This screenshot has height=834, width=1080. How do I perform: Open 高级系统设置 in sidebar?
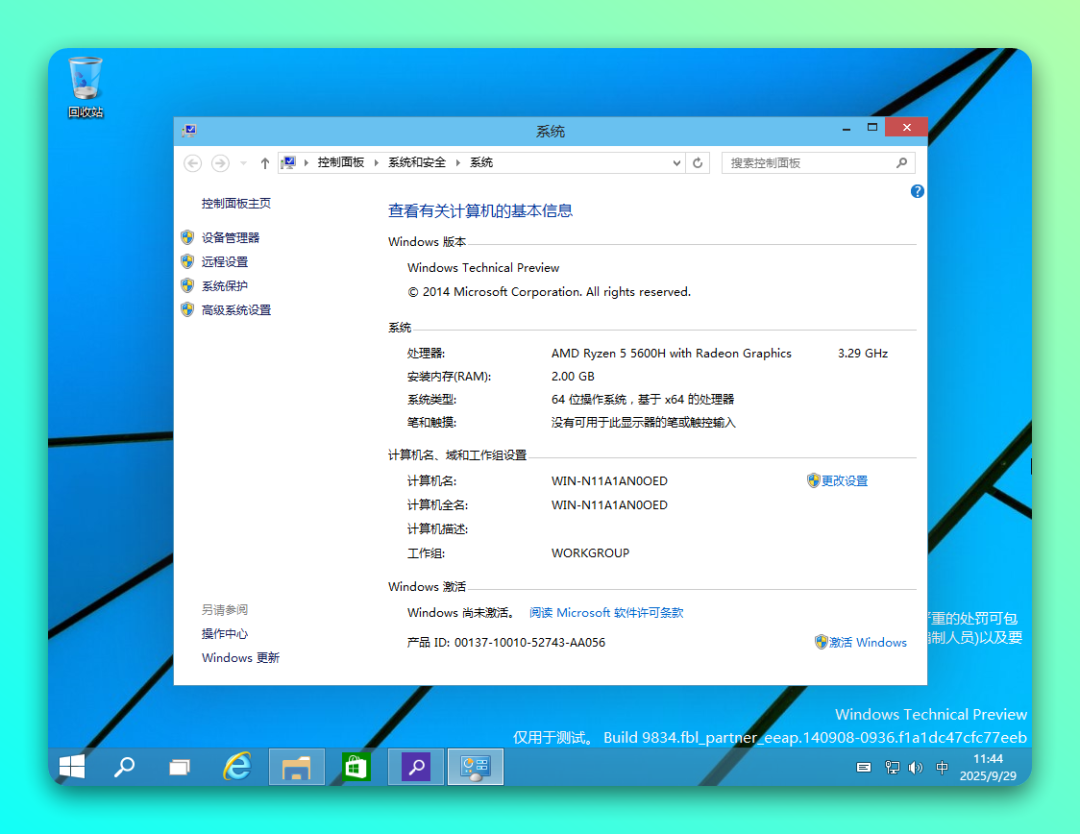tap(236, 310)
